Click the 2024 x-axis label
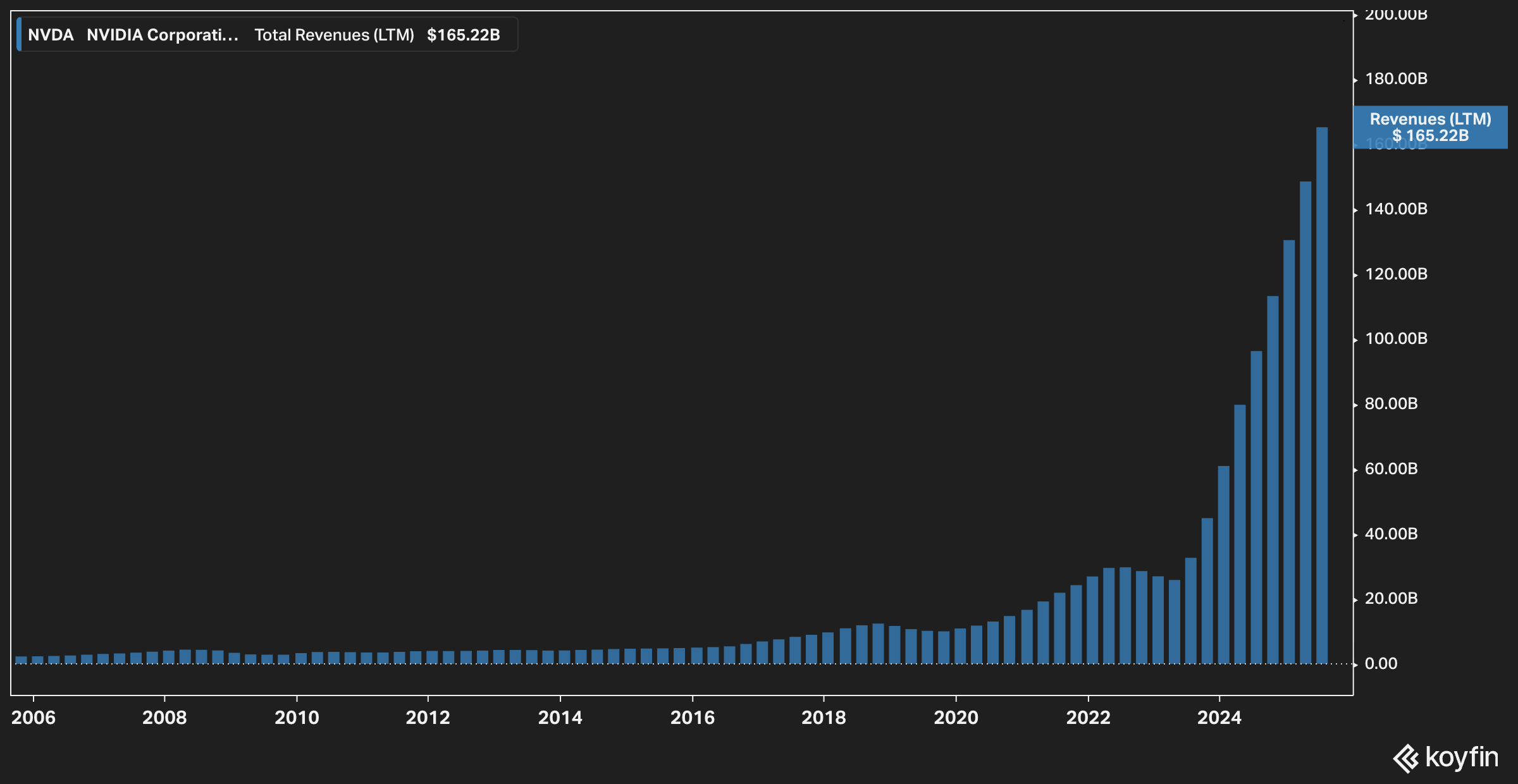Screen dimensions: 1518x784 click(x=1219, y=718)
